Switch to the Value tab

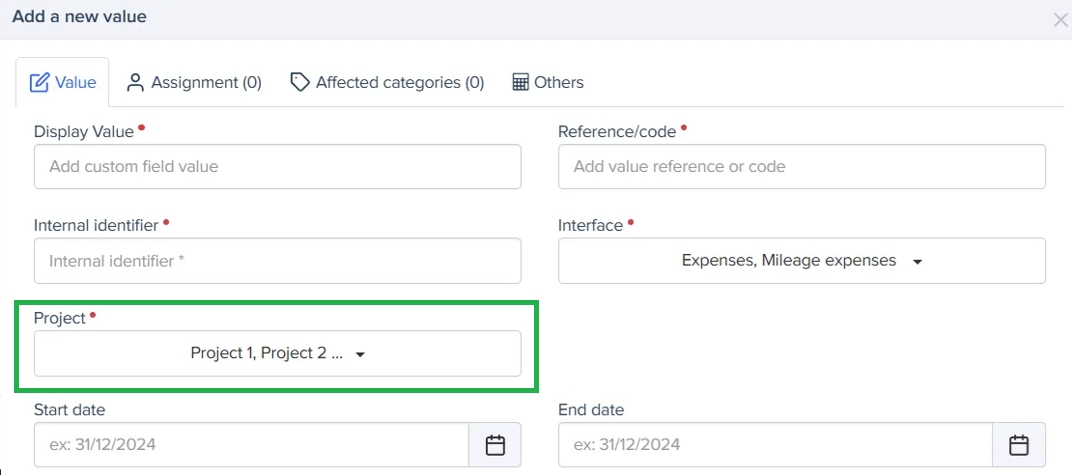point(64,83)
